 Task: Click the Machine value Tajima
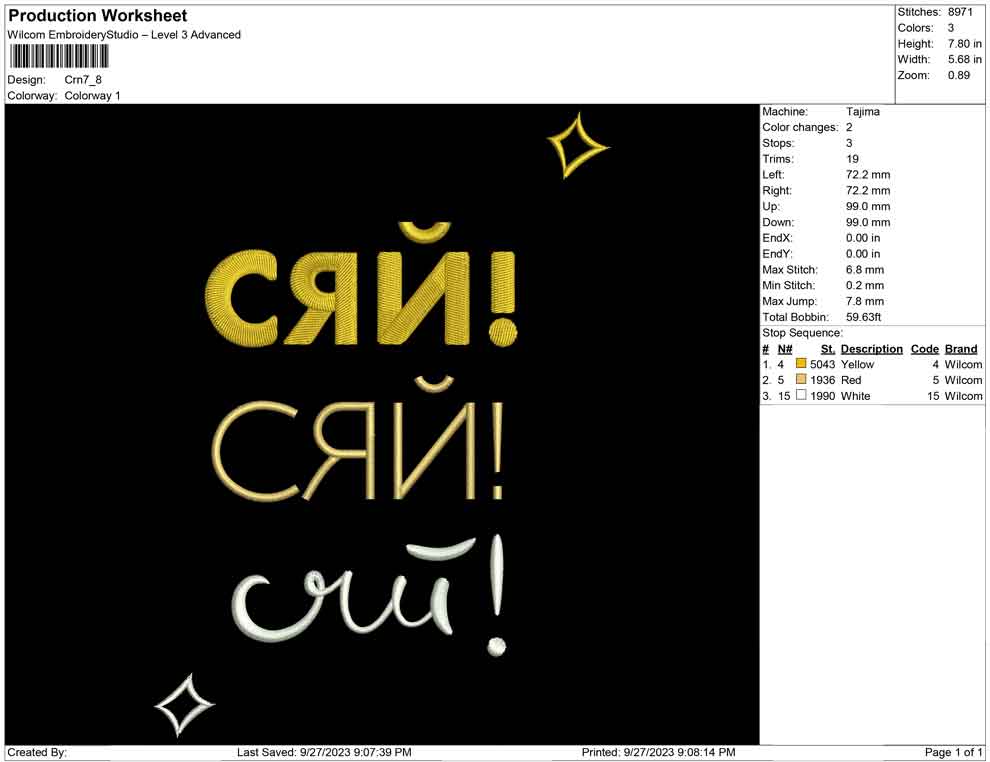click(x=862, y=111)
